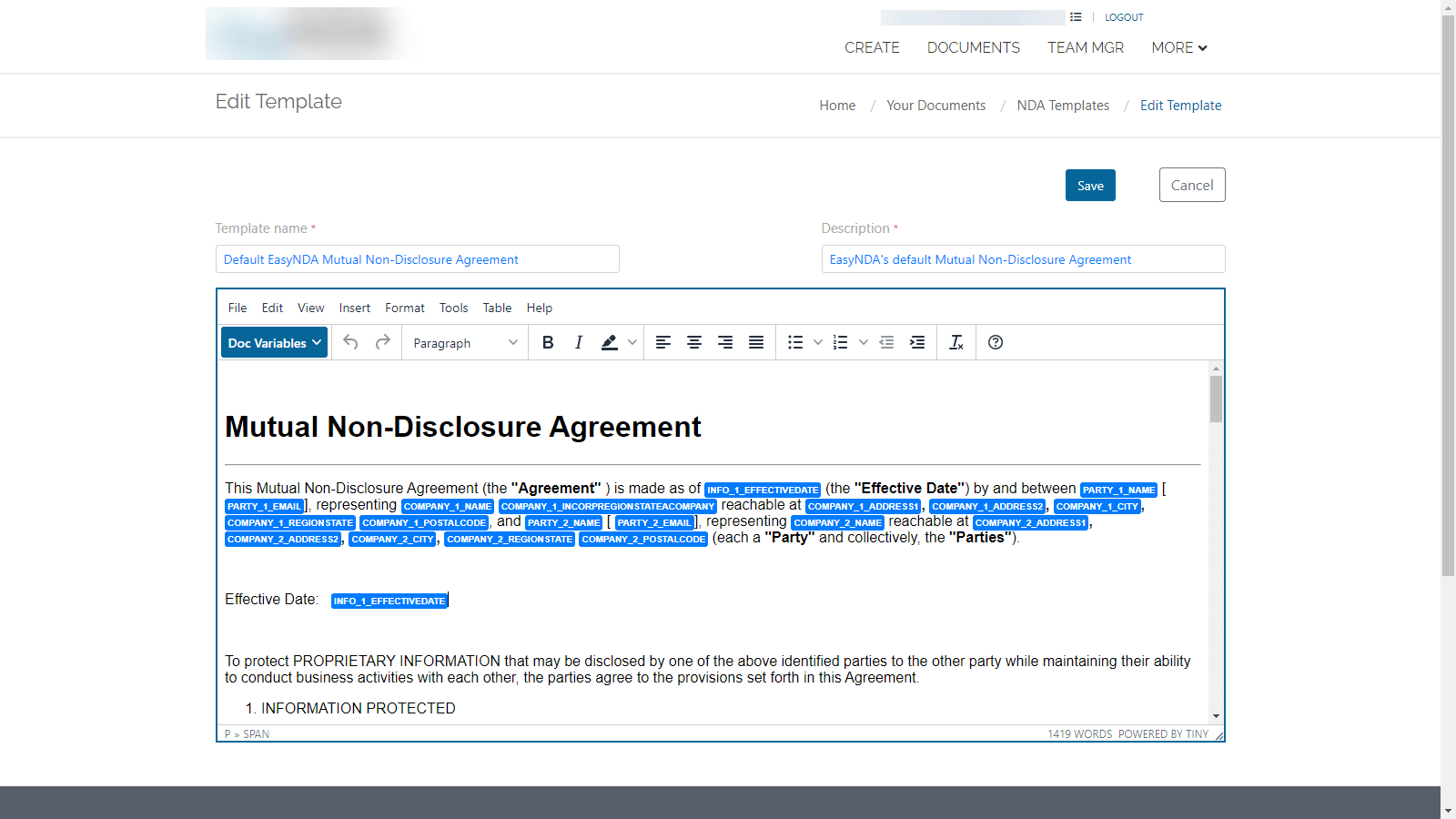The width and height of the screenshot is (1456, 819).
Task: Toggle the bulleted list
Action: tap(794, 342)
